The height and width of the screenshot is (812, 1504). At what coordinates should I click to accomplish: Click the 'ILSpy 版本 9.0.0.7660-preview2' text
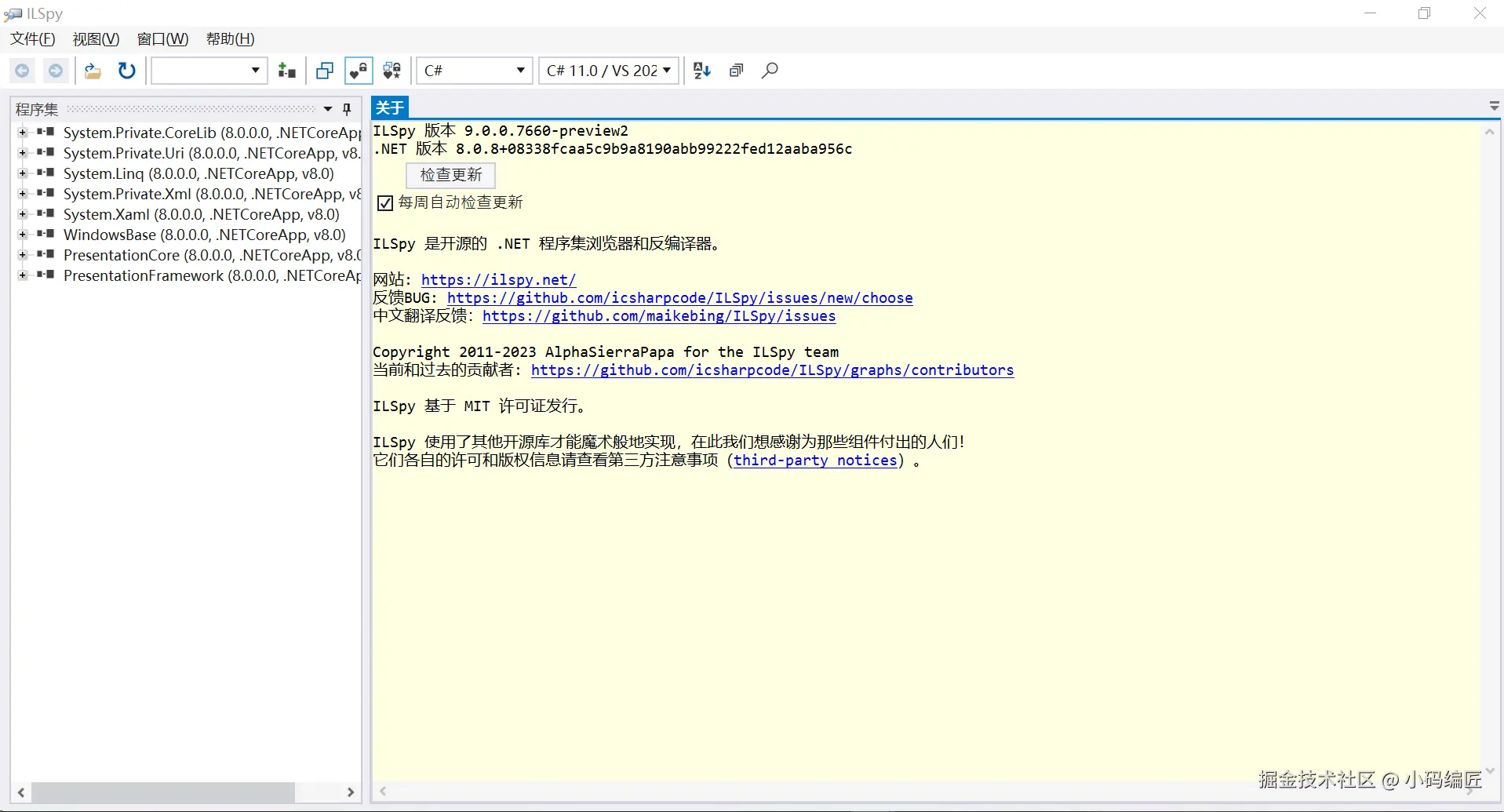pyautogui.click(x=501, y=131)
